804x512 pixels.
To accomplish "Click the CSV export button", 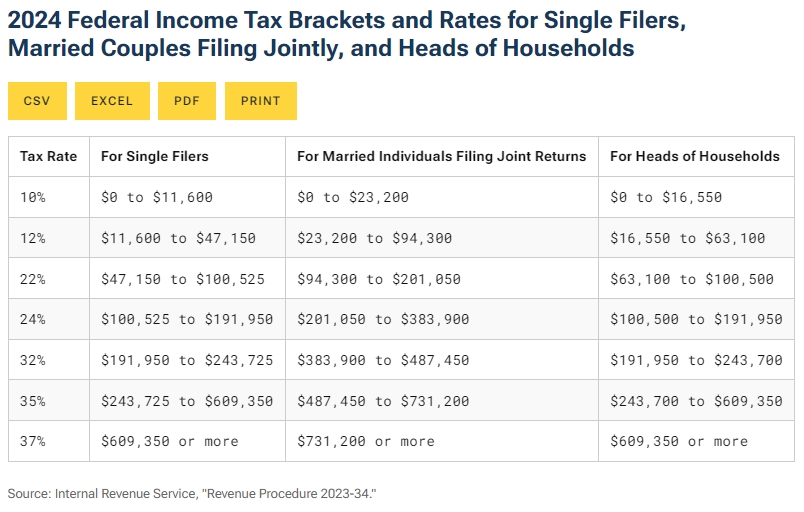I will (x=36, y=101).
